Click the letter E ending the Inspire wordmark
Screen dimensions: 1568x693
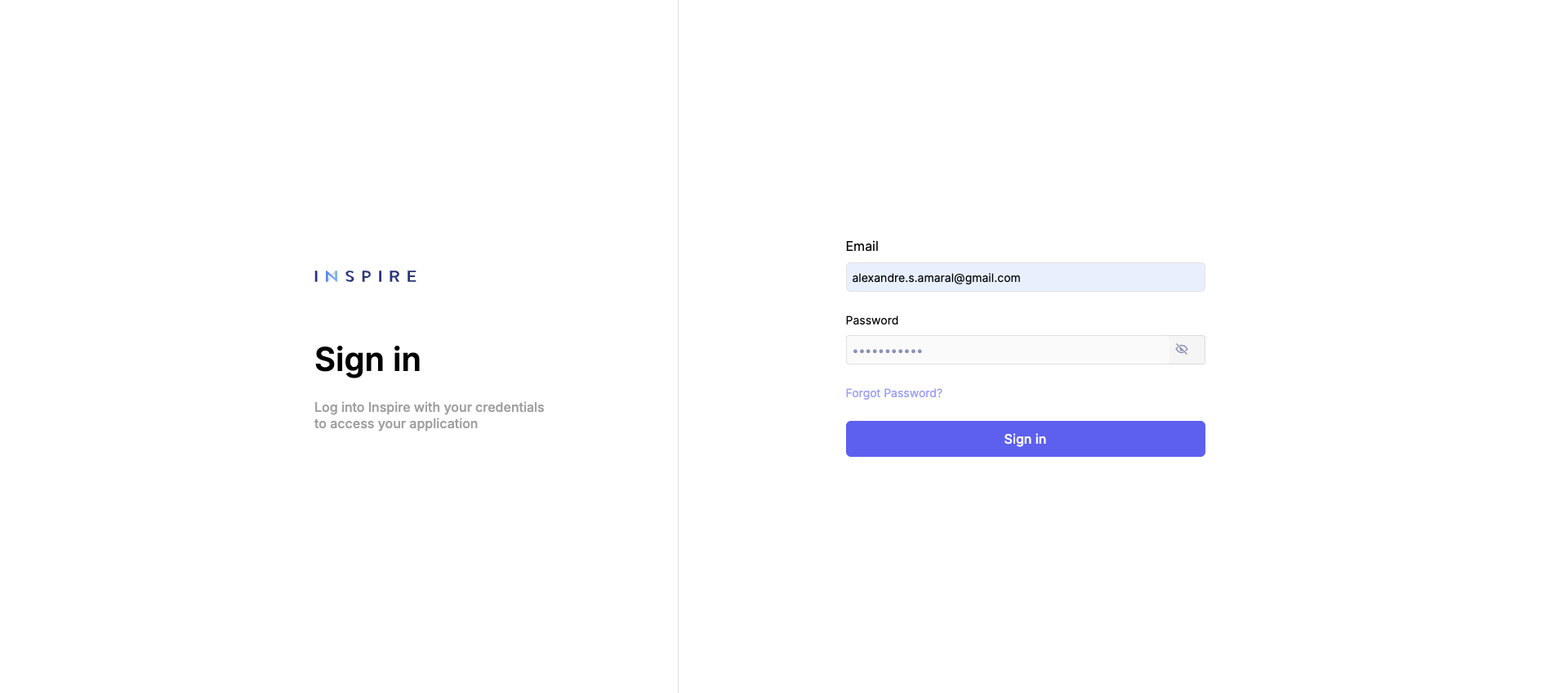(x=412, y=276)
